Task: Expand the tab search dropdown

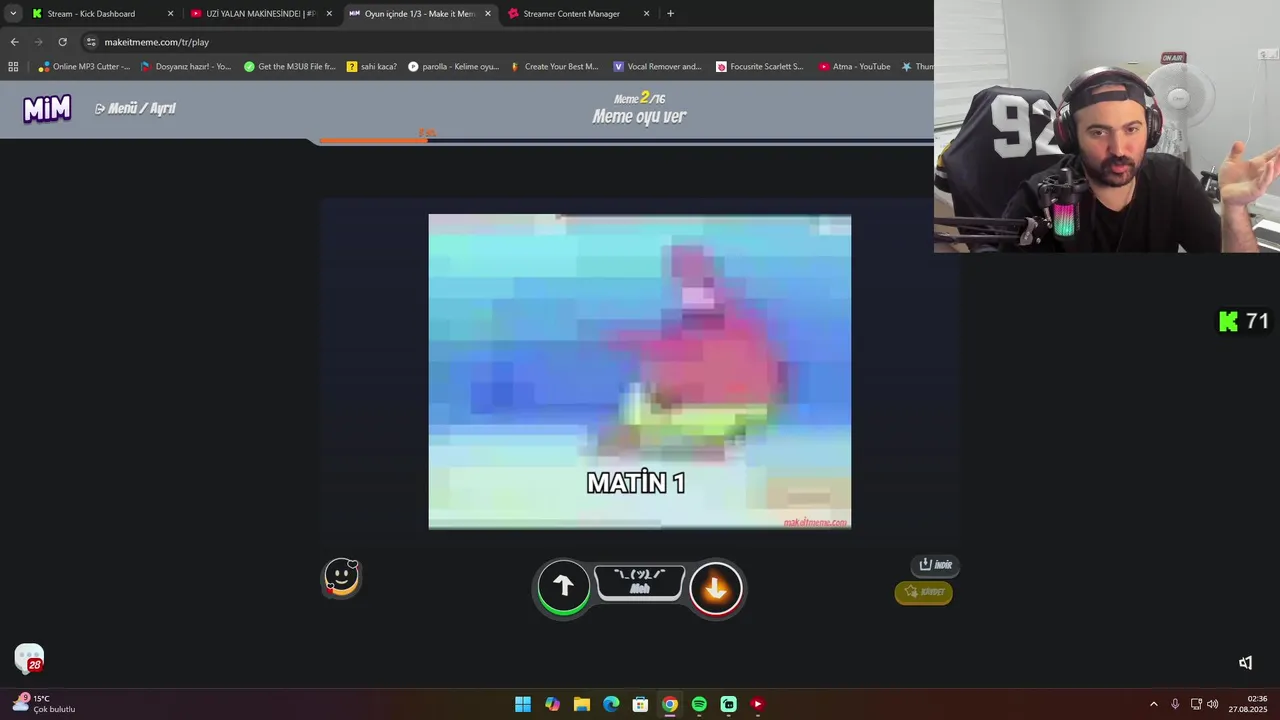Action: [x=13, y=14]
